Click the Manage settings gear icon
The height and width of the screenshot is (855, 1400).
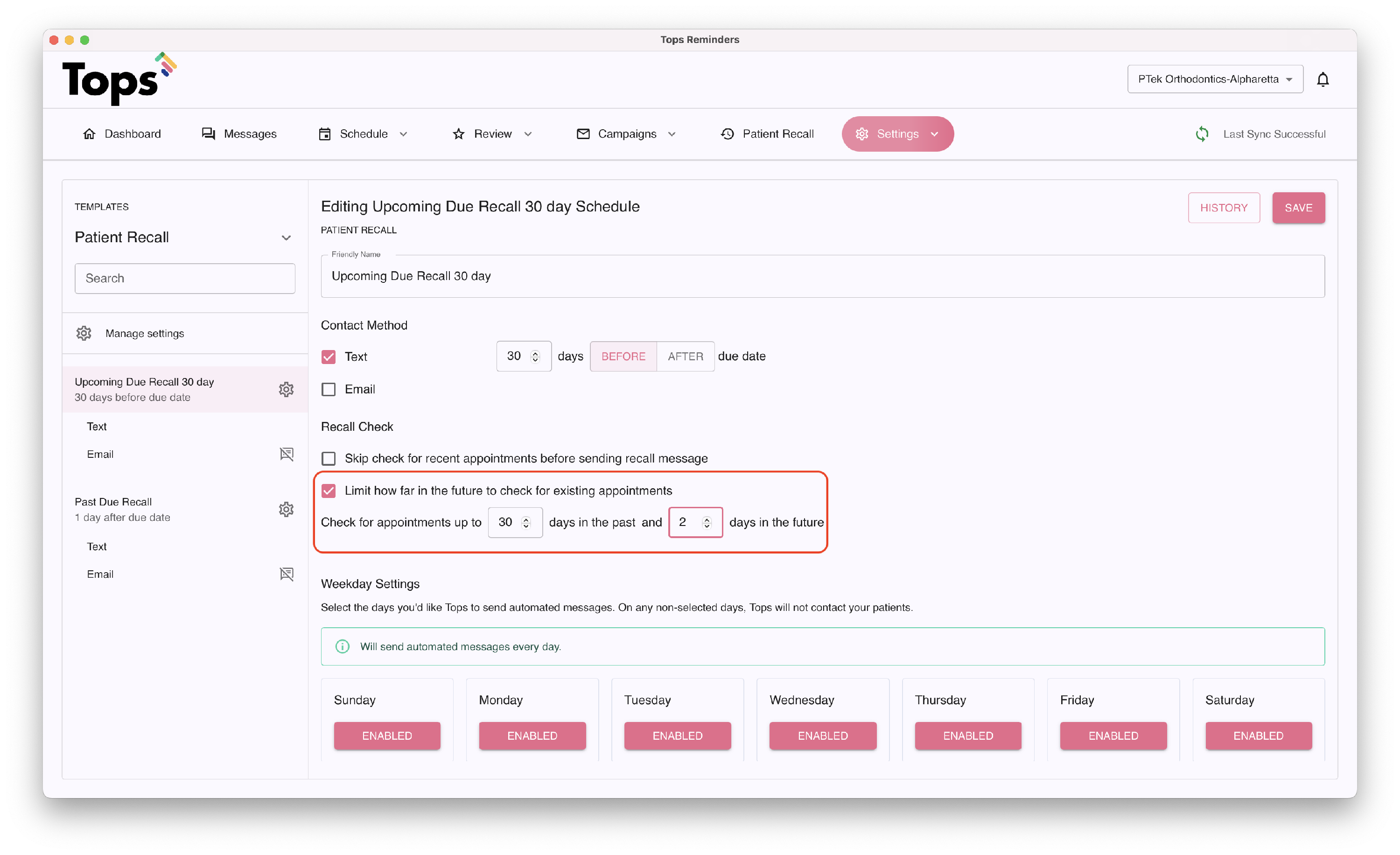(x=84, y=334)
